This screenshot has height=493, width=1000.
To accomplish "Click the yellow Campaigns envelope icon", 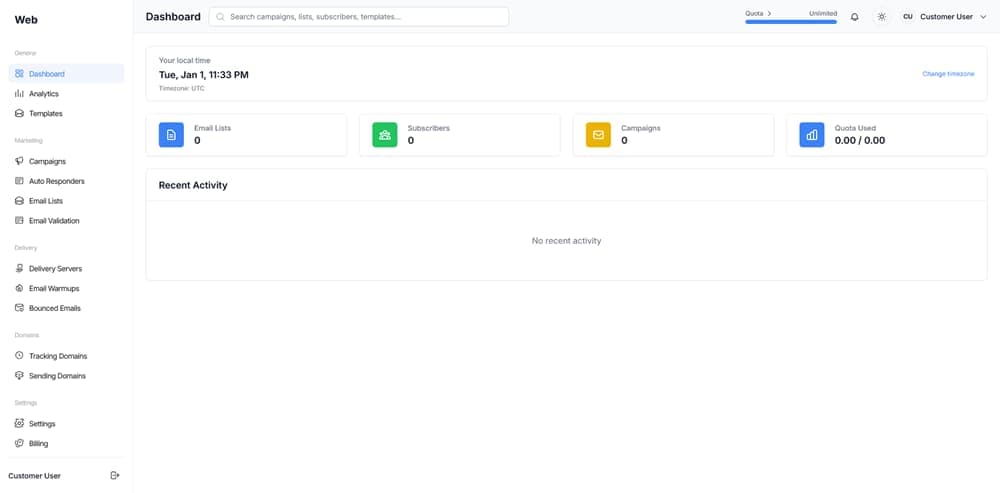I will [598, 135].
